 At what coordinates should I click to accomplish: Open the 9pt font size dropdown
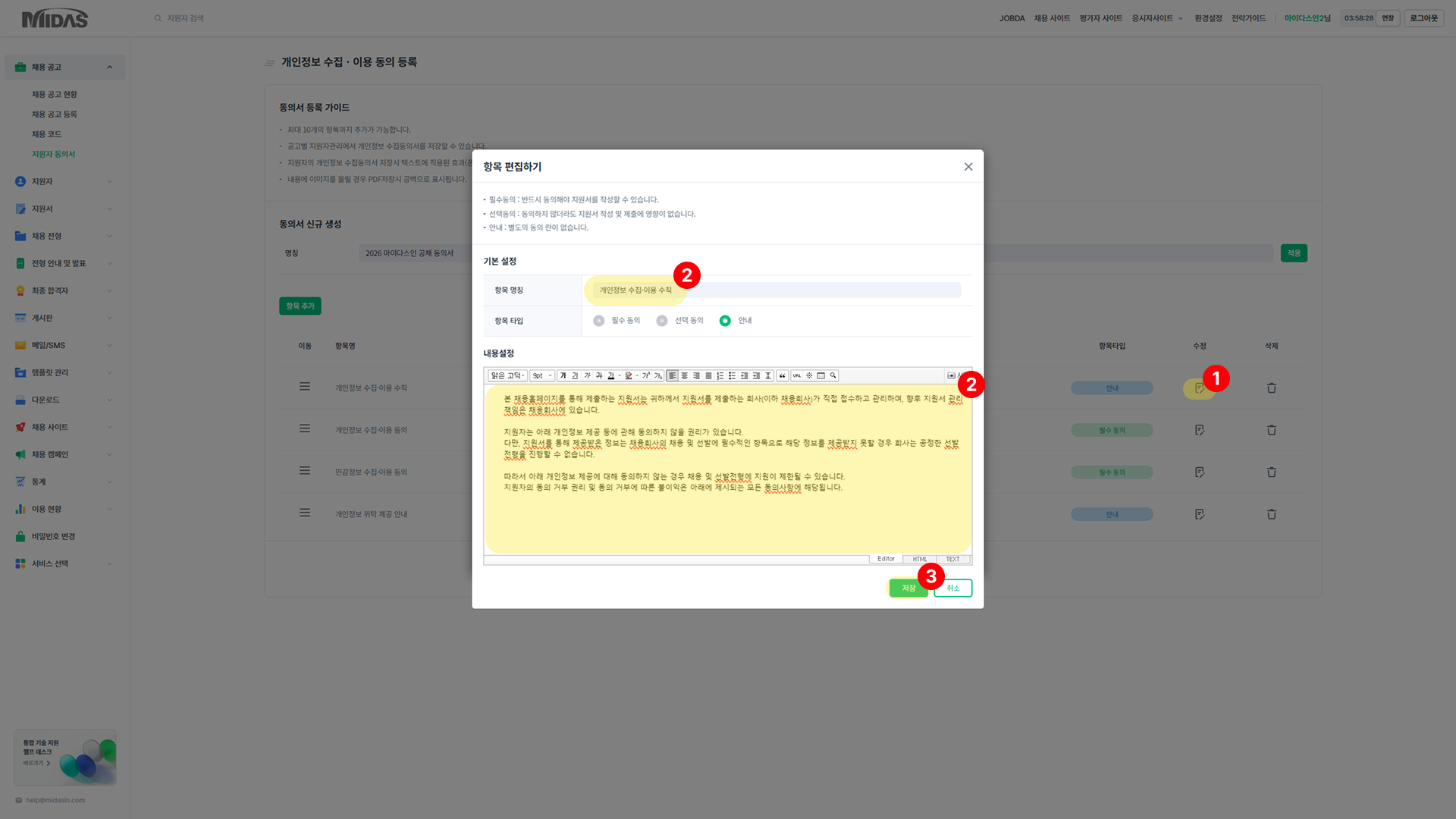(x=541, y=375)
